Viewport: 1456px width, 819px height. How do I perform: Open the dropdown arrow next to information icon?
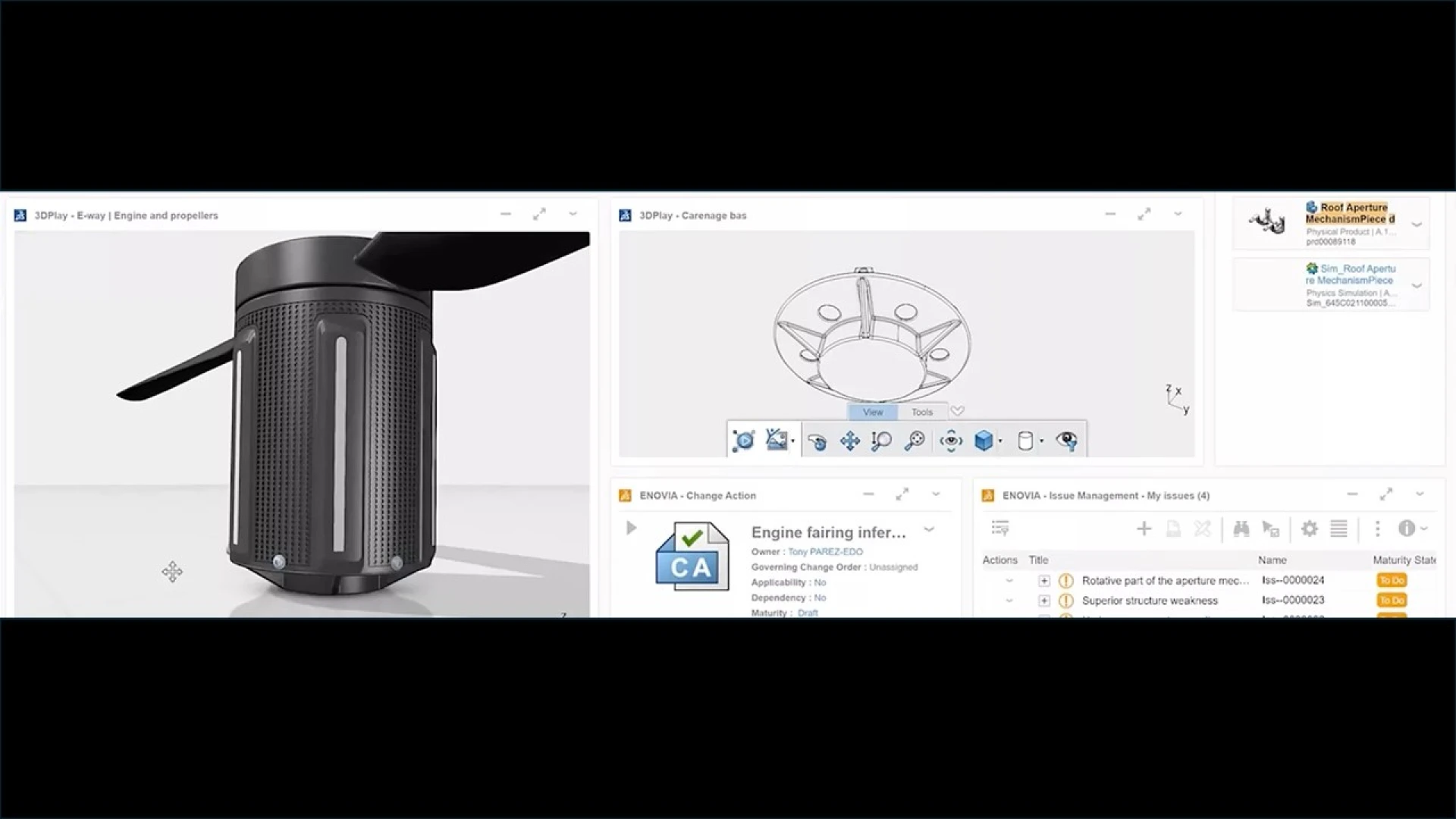point(1424,529)
